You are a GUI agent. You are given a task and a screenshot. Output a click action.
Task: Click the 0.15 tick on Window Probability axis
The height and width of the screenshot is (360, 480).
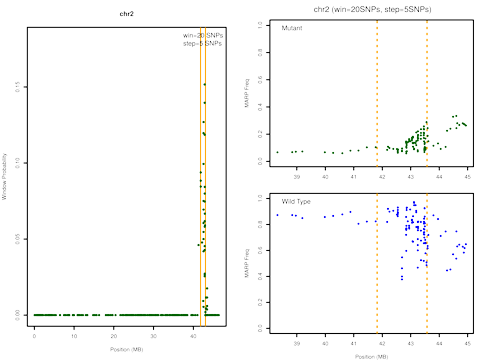pyautogui.click(x=18, y=87)
